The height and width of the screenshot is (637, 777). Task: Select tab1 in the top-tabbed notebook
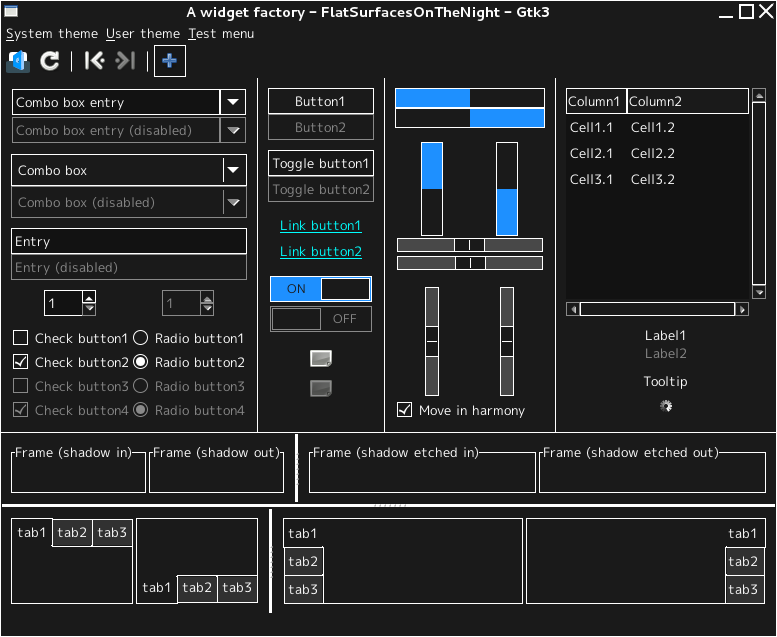point(32,533)
